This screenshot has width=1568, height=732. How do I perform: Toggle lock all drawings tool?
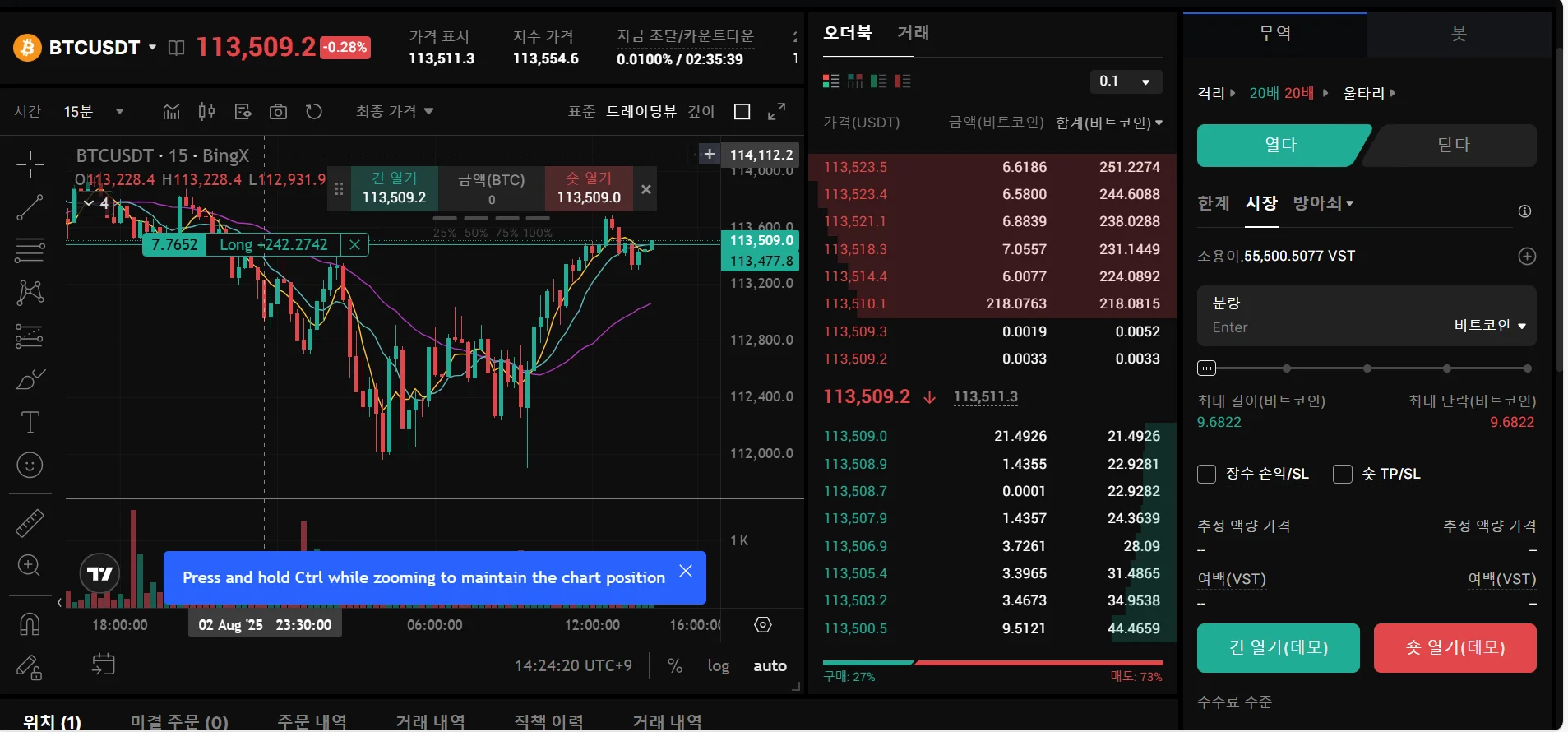pos(30,667)
